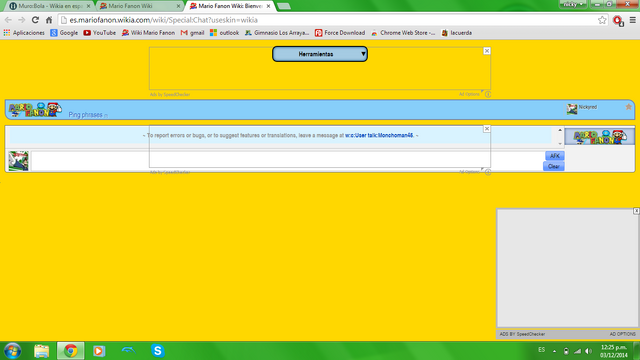The width and height of the screenshot is (640, 360).
Task: Open the red extension icon in toolbar
Action: 618,20
